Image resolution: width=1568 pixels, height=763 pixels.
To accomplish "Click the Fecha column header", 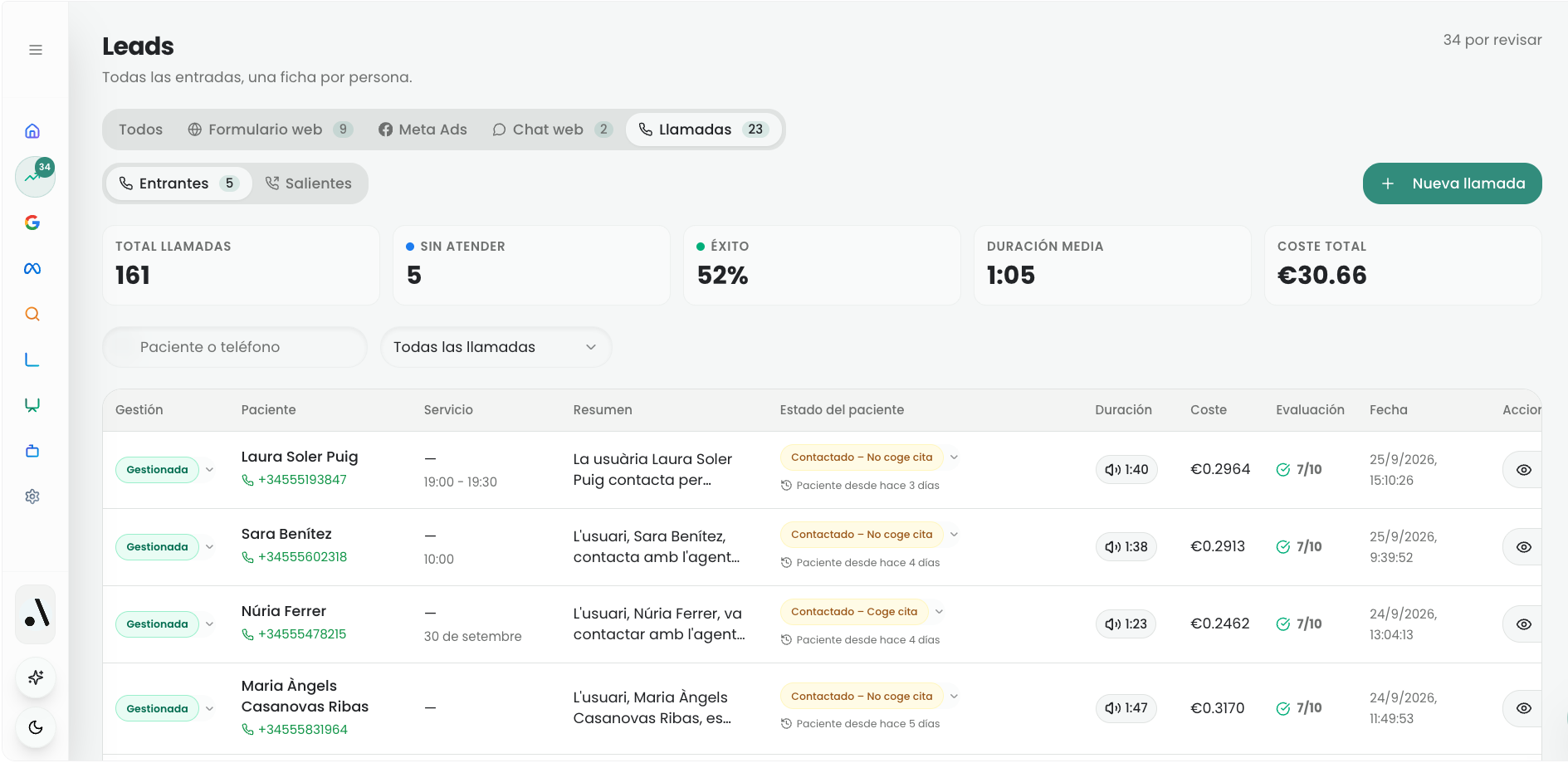I will [x=1389, y=410].
